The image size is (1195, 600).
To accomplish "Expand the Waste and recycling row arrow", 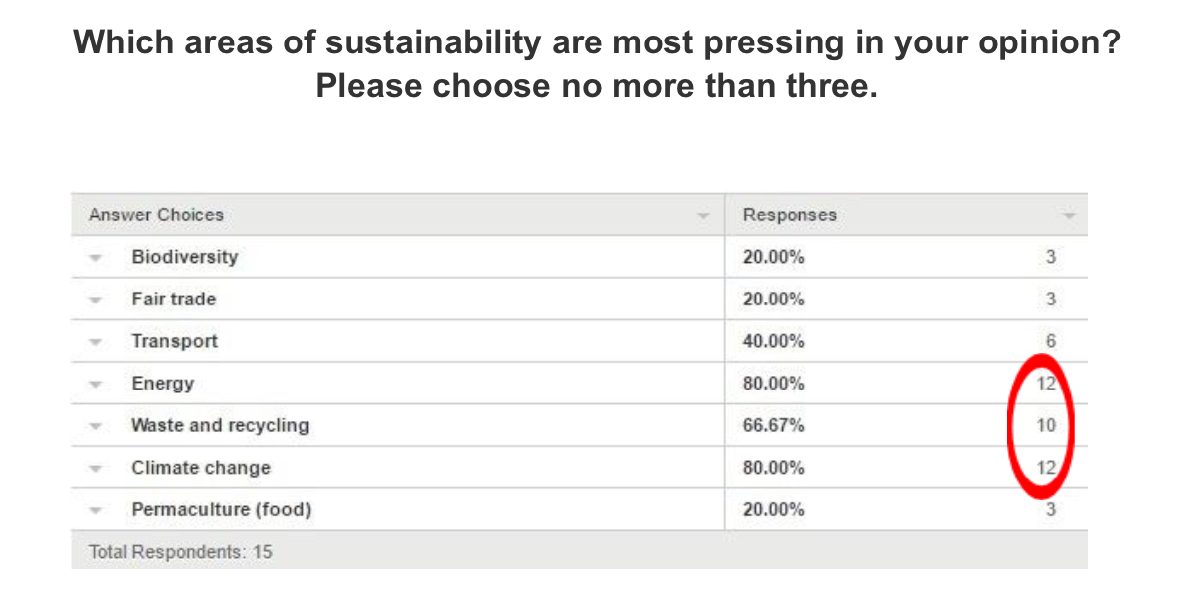I will 95,427.
